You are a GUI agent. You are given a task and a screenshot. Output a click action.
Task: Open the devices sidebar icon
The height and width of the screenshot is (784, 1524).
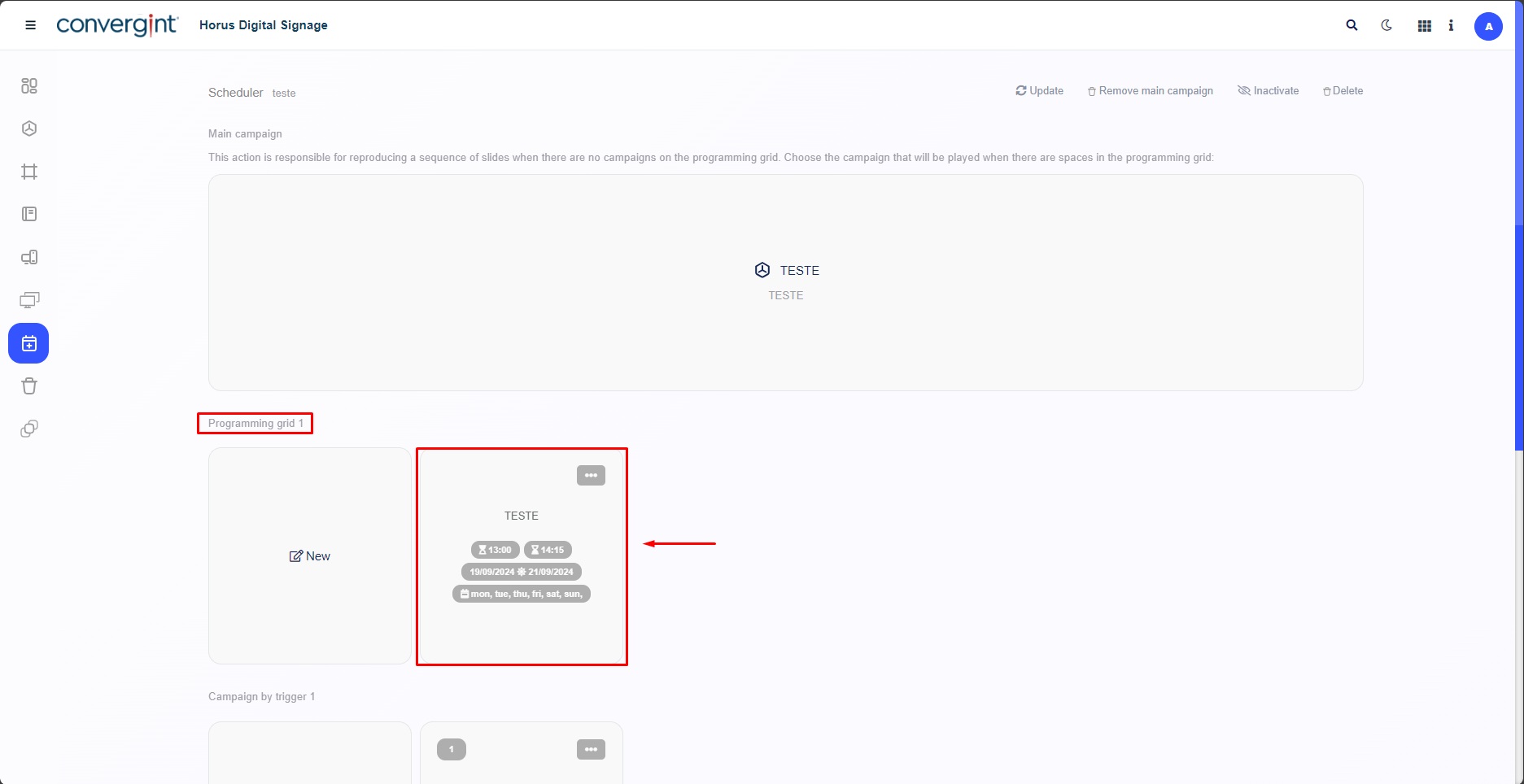pos(29,258)
